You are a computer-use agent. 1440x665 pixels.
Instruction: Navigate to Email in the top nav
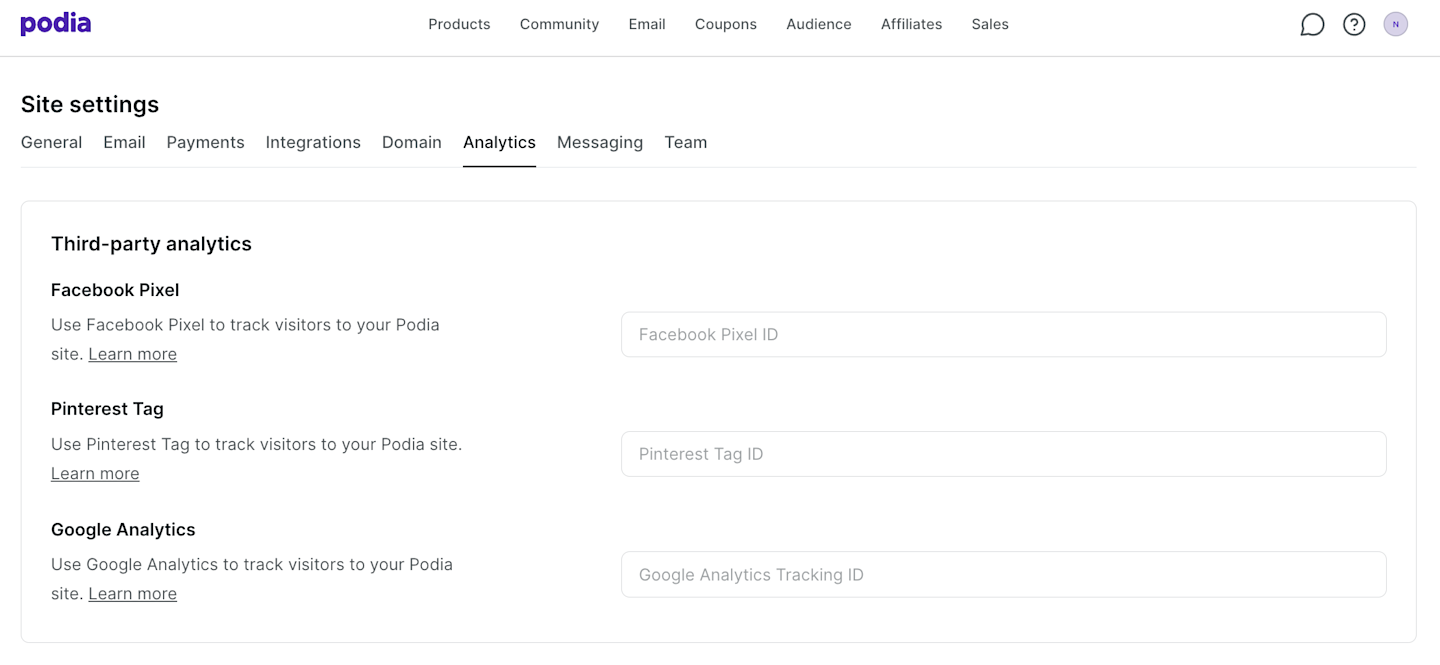[647, 24]
